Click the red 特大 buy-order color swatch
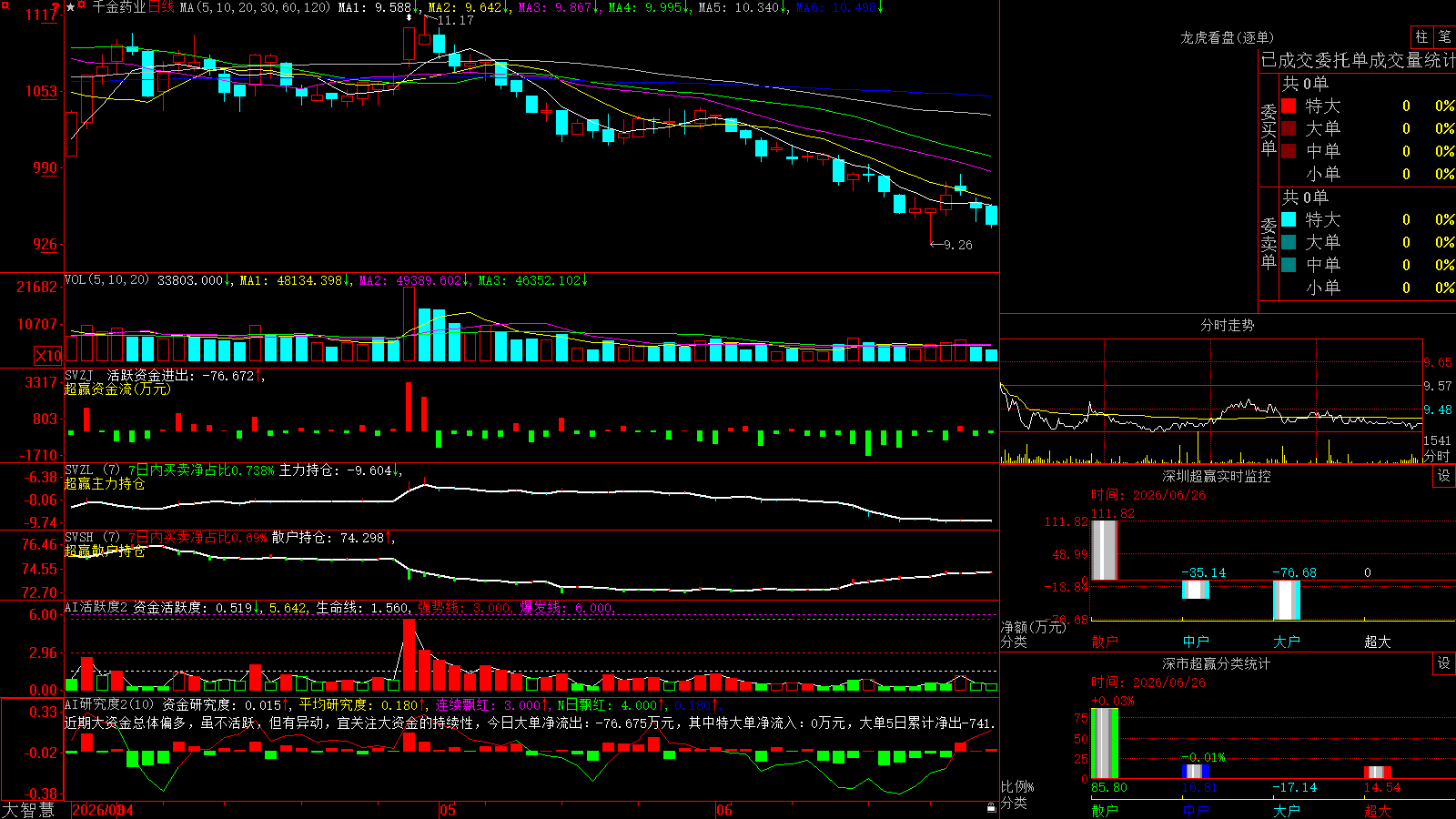 (x=1289, y=106)
